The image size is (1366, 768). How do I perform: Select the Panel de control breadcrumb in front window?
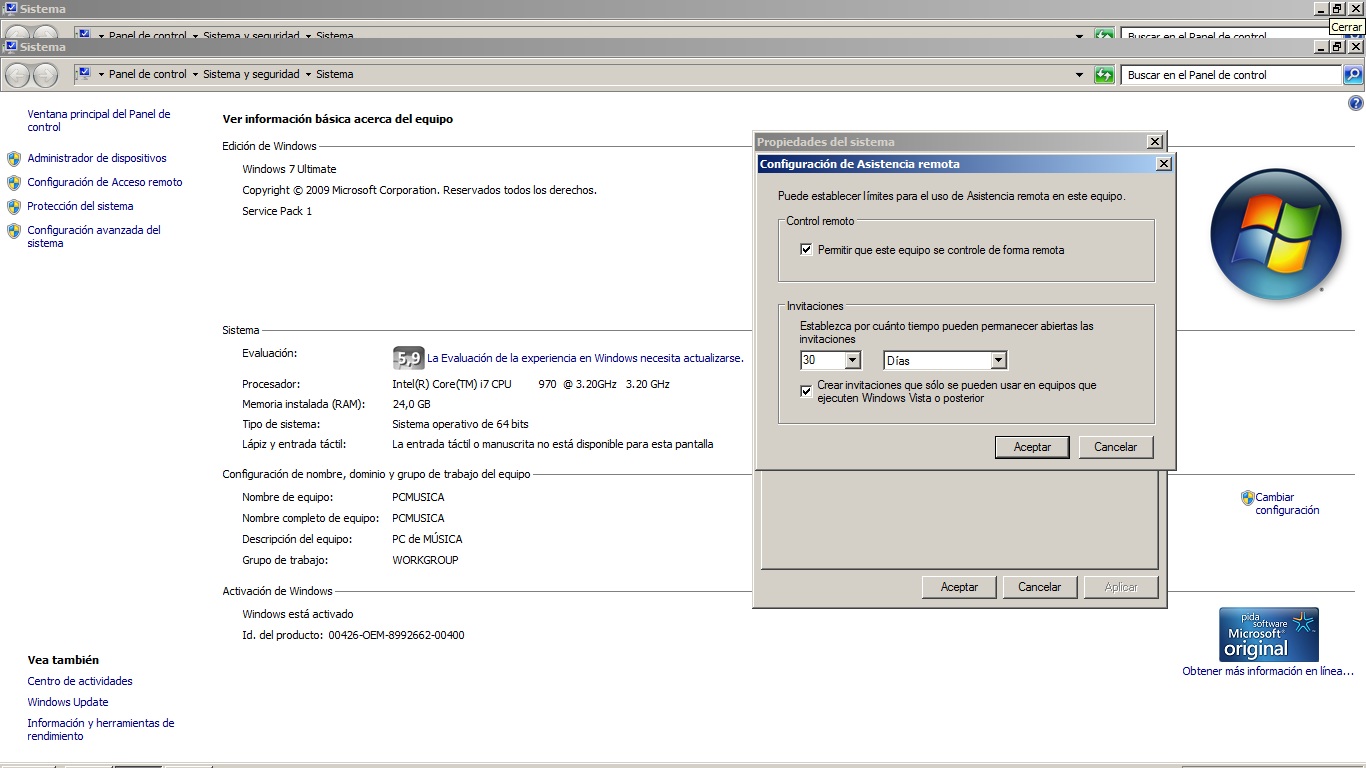(x=147, y=74)
